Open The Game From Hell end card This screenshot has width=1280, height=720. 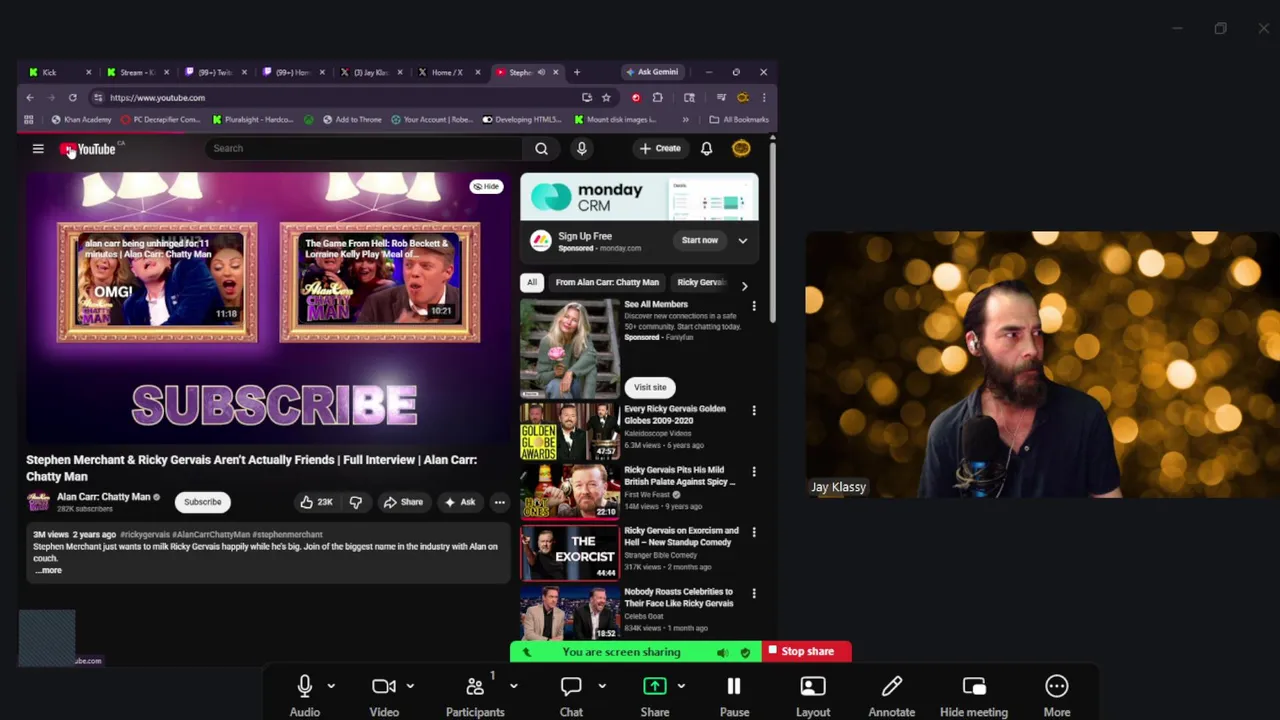(x=380, y=283)
